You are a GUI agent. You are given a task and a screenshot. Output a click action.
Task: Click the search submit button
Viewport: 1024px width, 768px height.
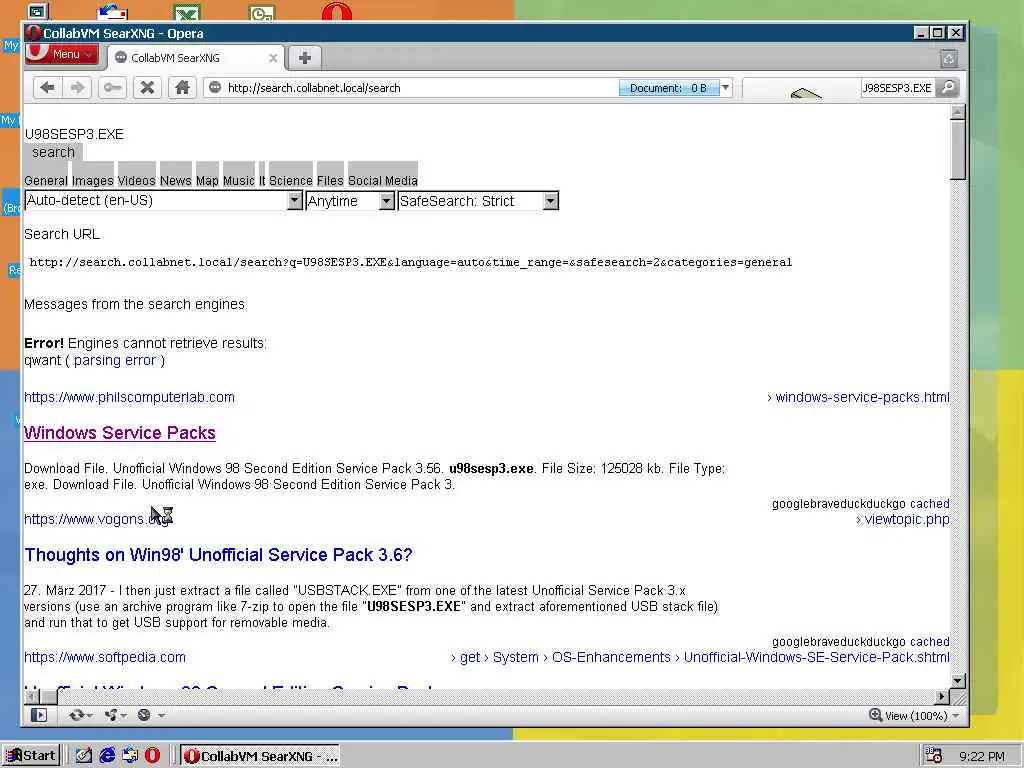54,153
